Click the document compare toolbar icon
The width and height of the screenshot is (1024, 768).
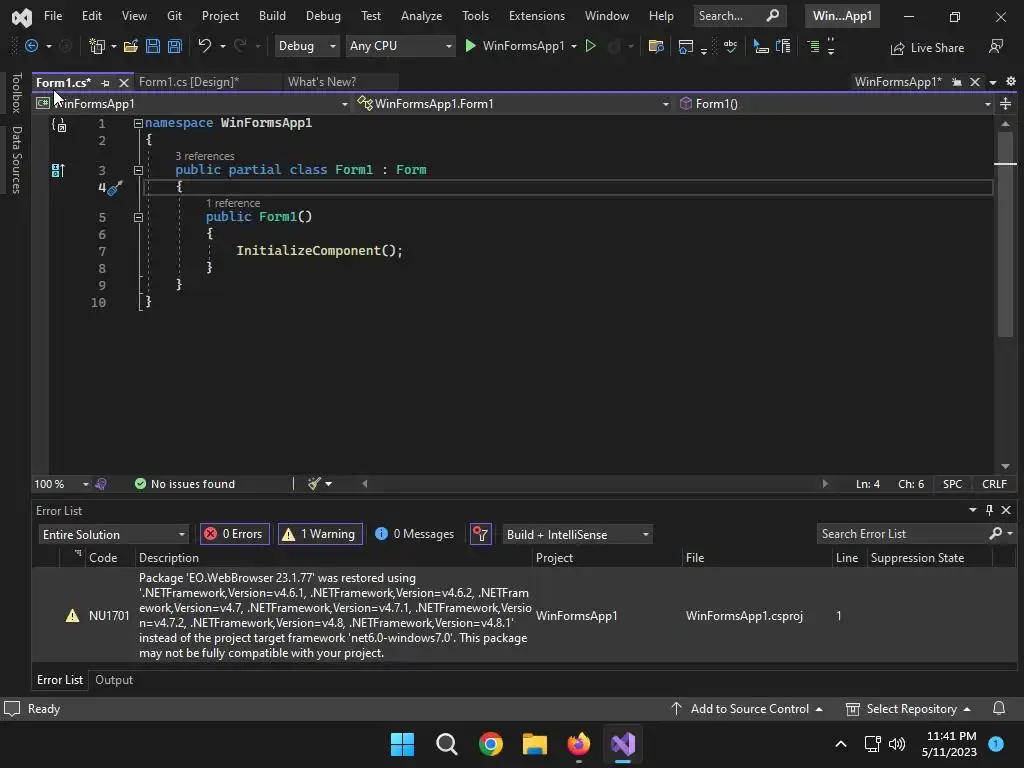pyautogui.click(x=782, y=46)
